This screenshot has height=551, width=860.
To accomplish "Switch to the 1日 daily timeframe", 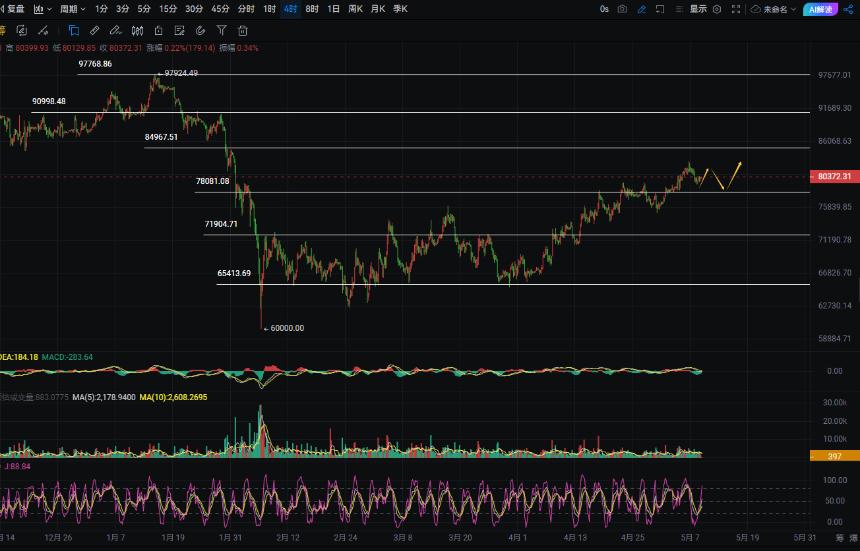I will coord(333,9).
